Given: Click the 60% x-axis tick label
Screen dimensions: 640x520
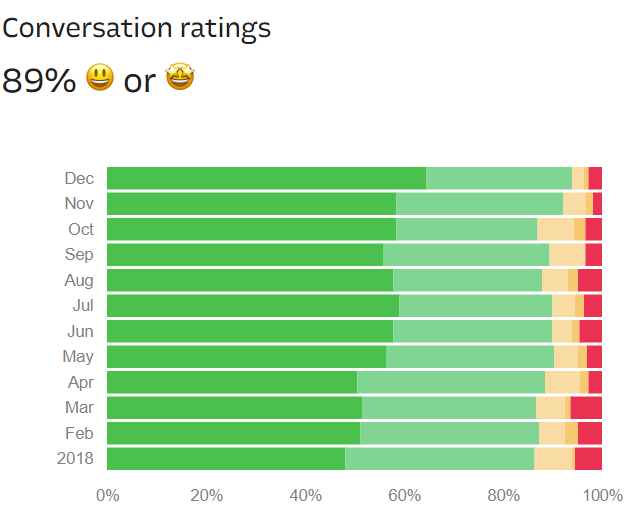Looking at the screenshot, I should click(404, 495).
